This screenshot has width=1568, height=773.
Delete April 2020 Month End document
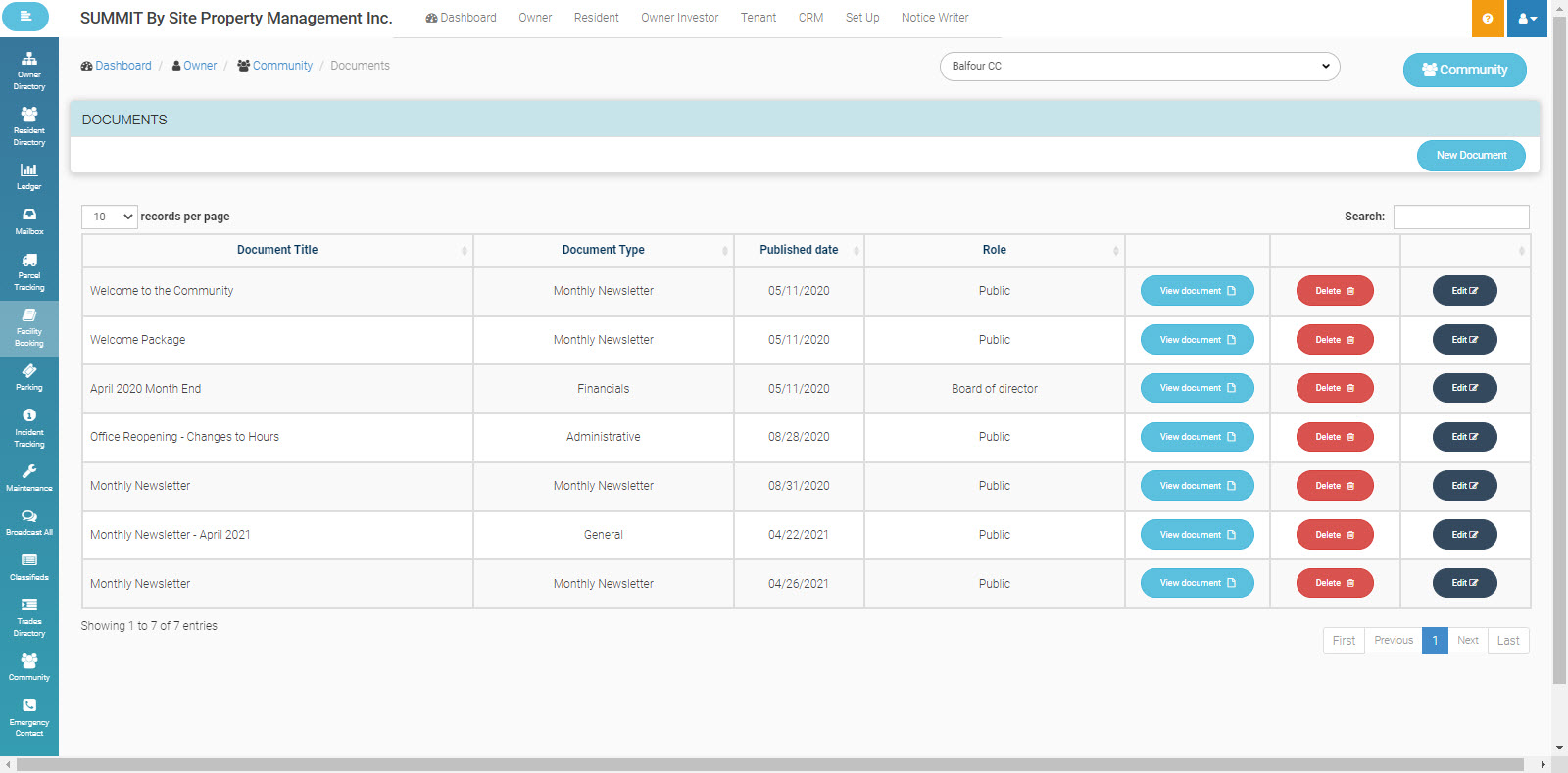tap(1335, 388)
